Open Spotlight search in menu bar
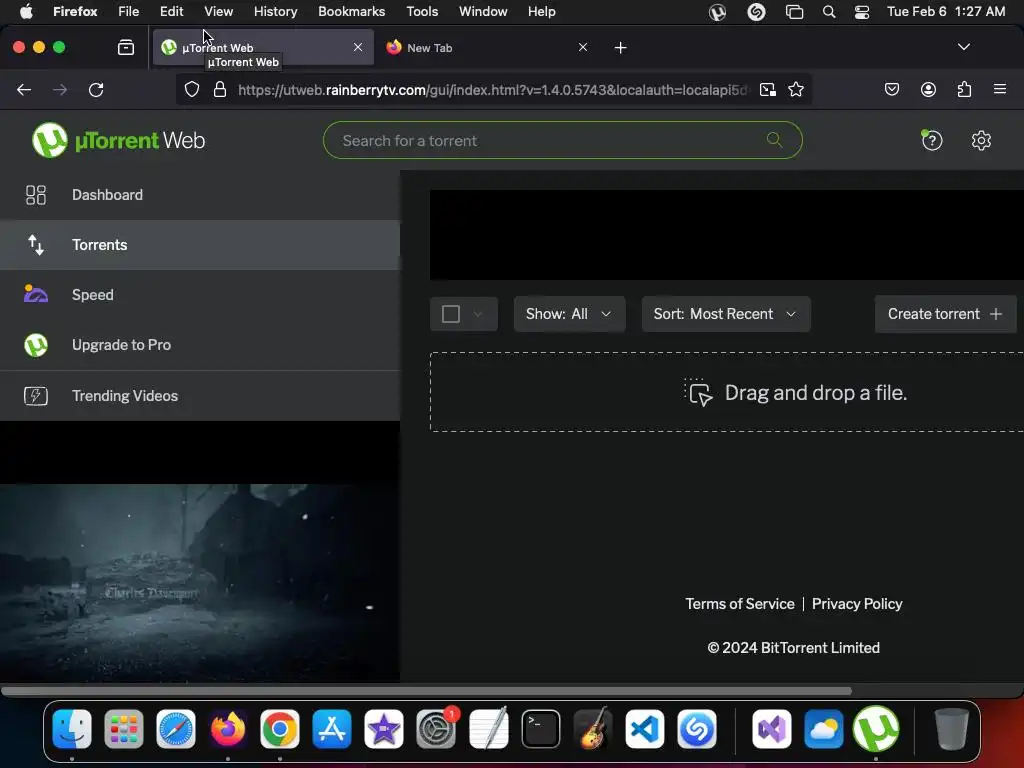Image resolution: width=1024 pixels, height=768 pixels. 828,12
